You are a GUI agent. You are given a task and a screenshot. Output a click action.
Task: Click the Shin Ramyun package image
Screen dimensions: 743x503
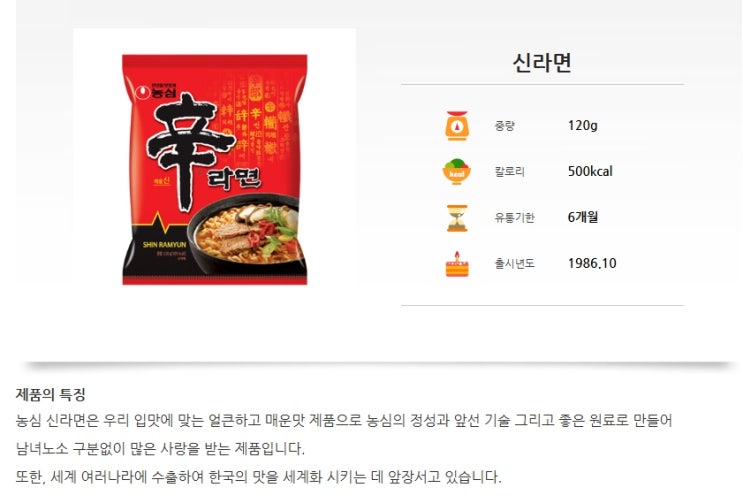click(215, 170)
